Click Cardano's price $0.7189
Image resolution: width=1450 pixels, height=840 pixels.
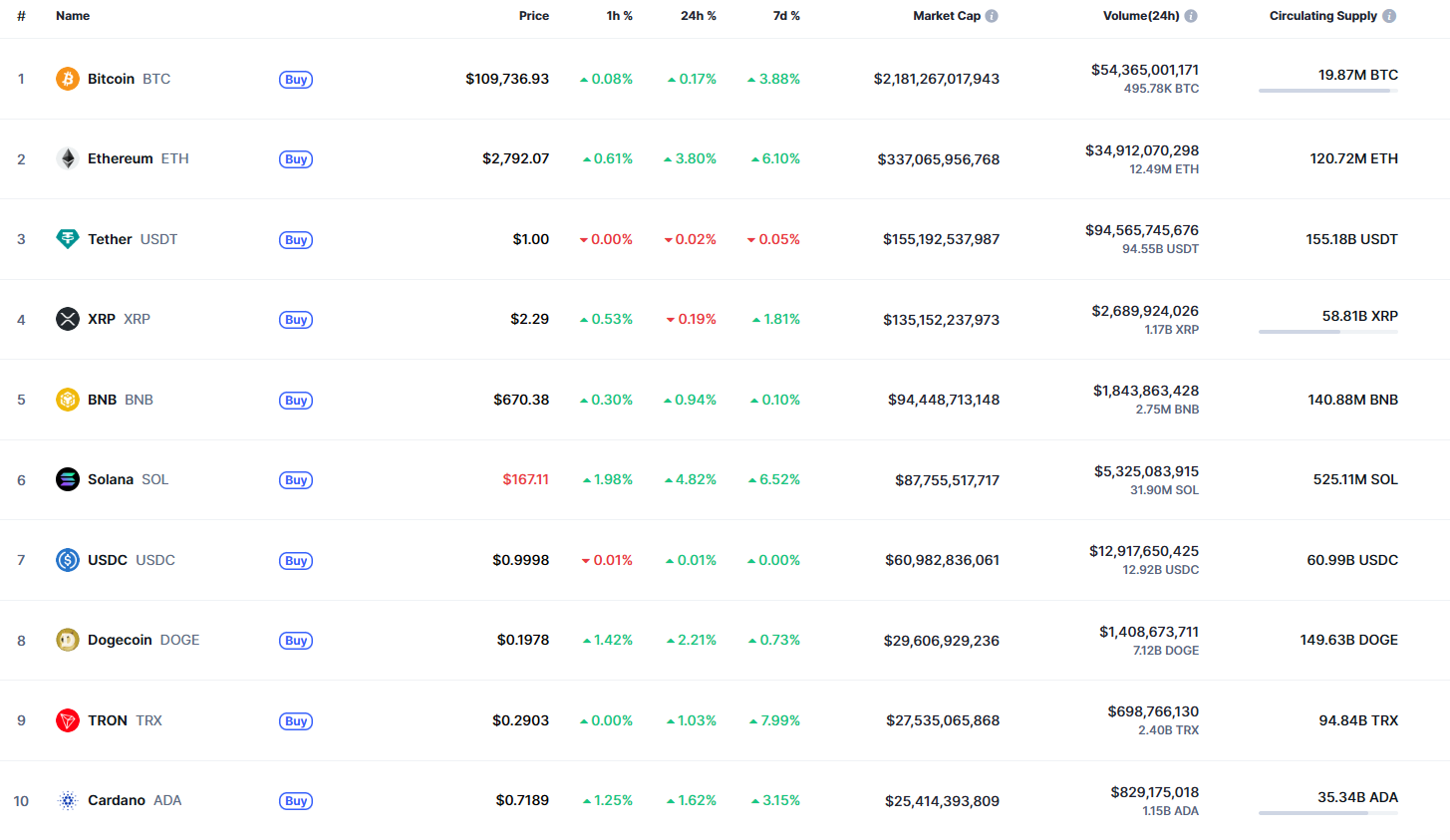(522, 800)
